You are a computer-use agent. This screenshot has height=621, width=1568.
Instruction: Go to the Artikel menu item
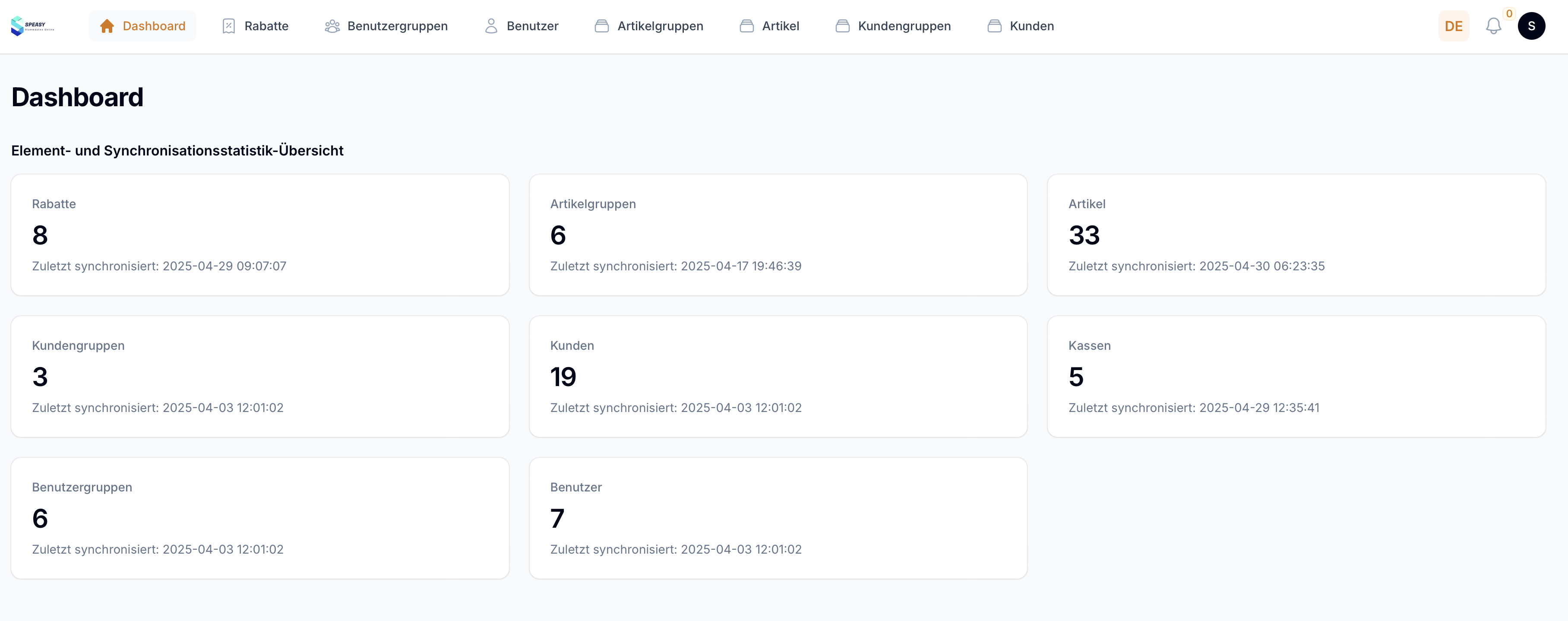pos(769,26)
